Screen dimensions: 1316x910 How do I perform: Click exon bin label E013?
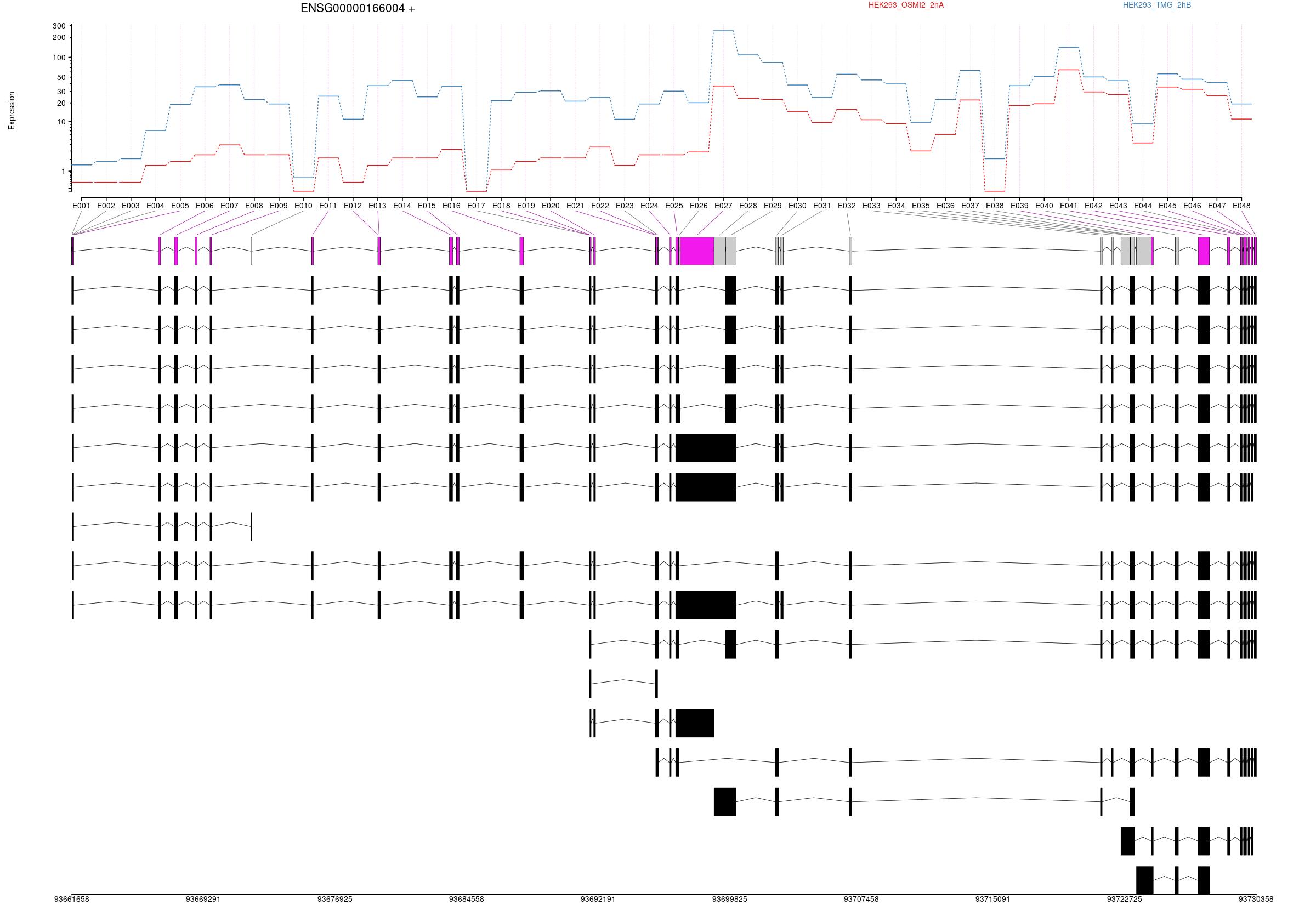(x=377, y=206)
